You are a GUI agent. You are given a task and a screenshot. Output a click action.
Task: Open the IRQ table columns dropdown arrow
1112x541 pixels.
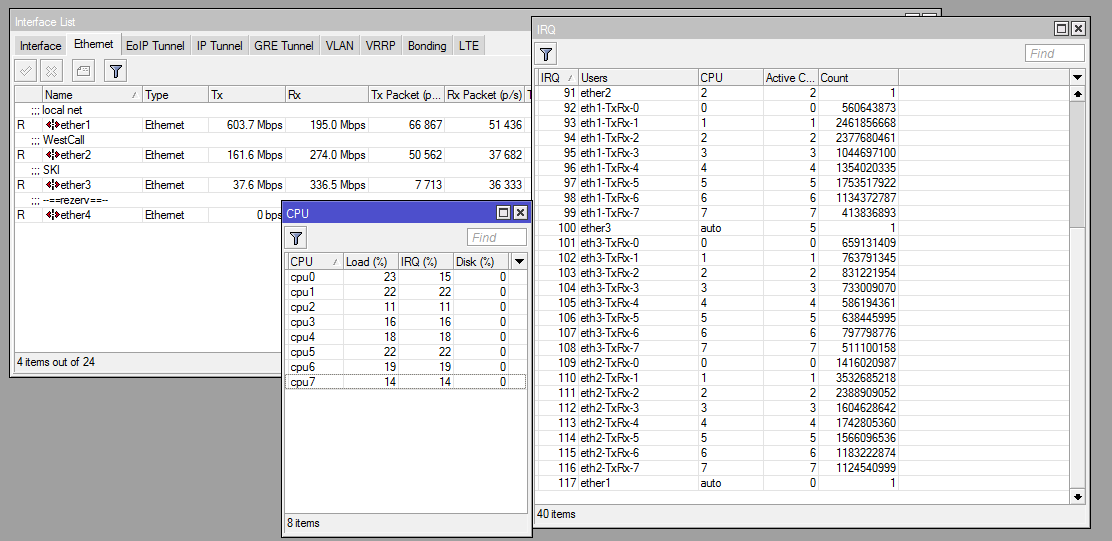(1077, 77)
